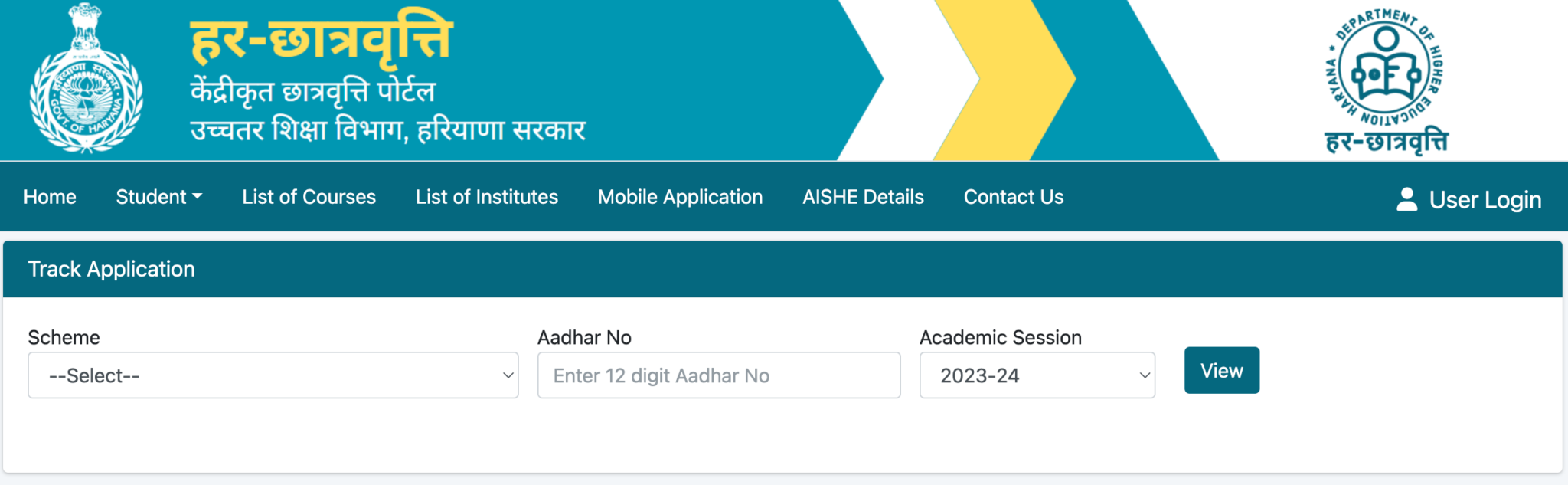
Task: Choose --Select-- in the Scheme combo box
Action: click(273, 375)
